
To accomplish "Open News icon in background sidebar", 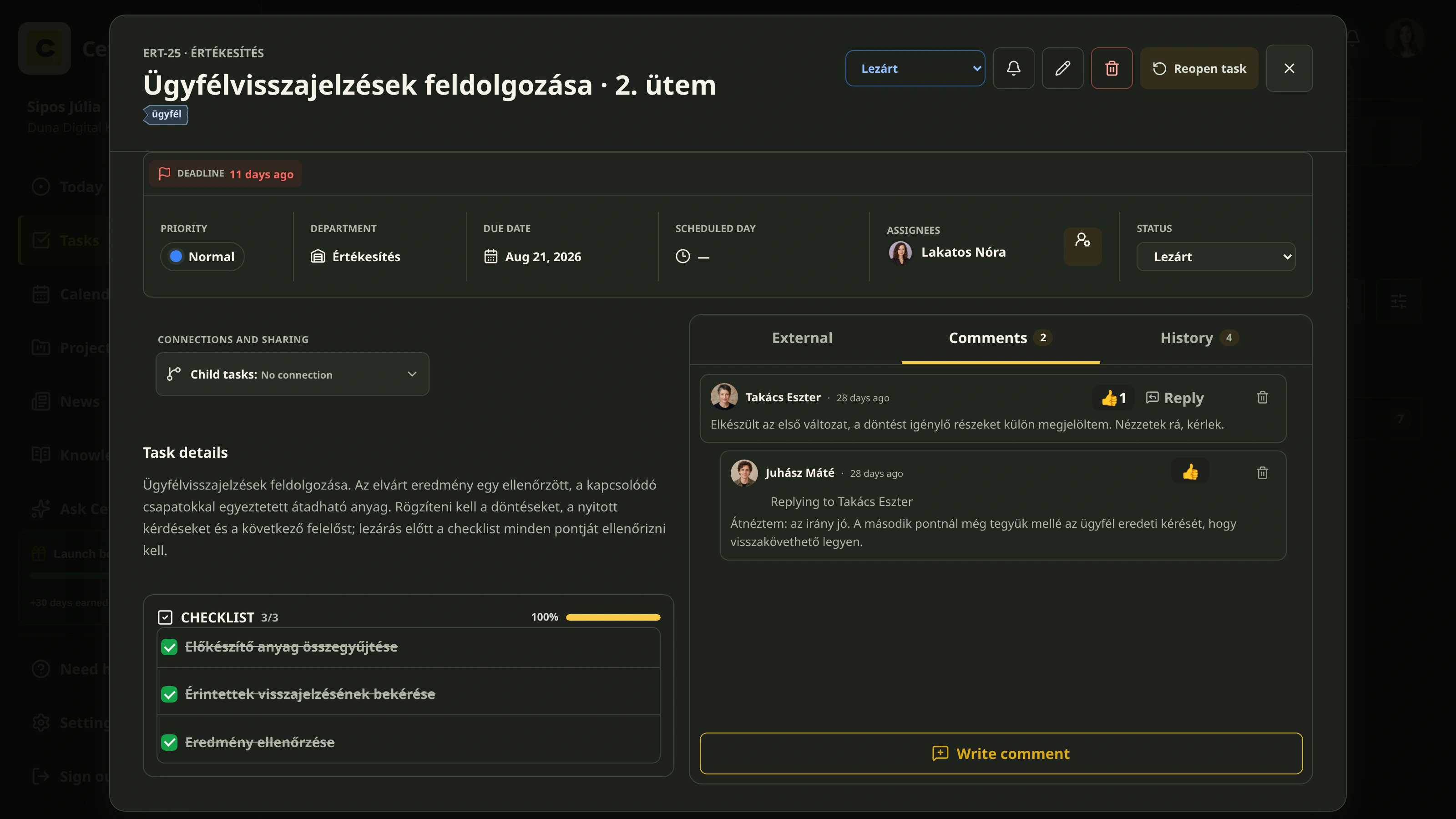I will point(40,401).
